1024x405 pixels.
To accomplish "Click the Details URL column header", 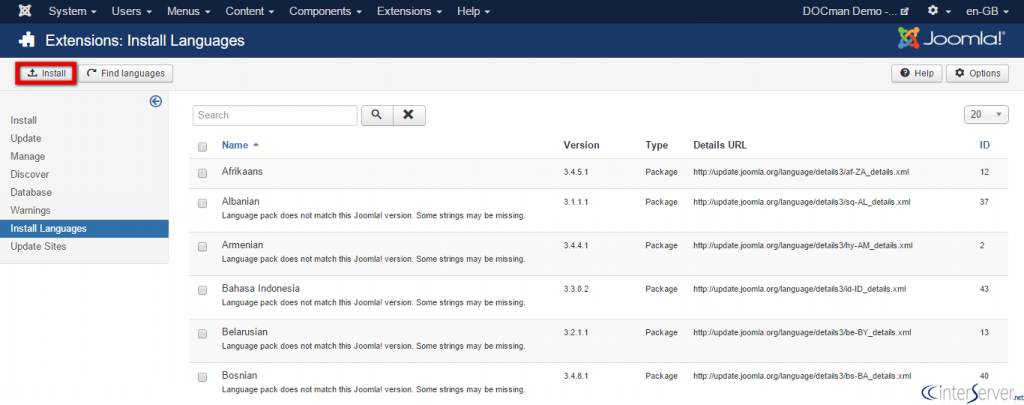I will [x=720, y=145].
